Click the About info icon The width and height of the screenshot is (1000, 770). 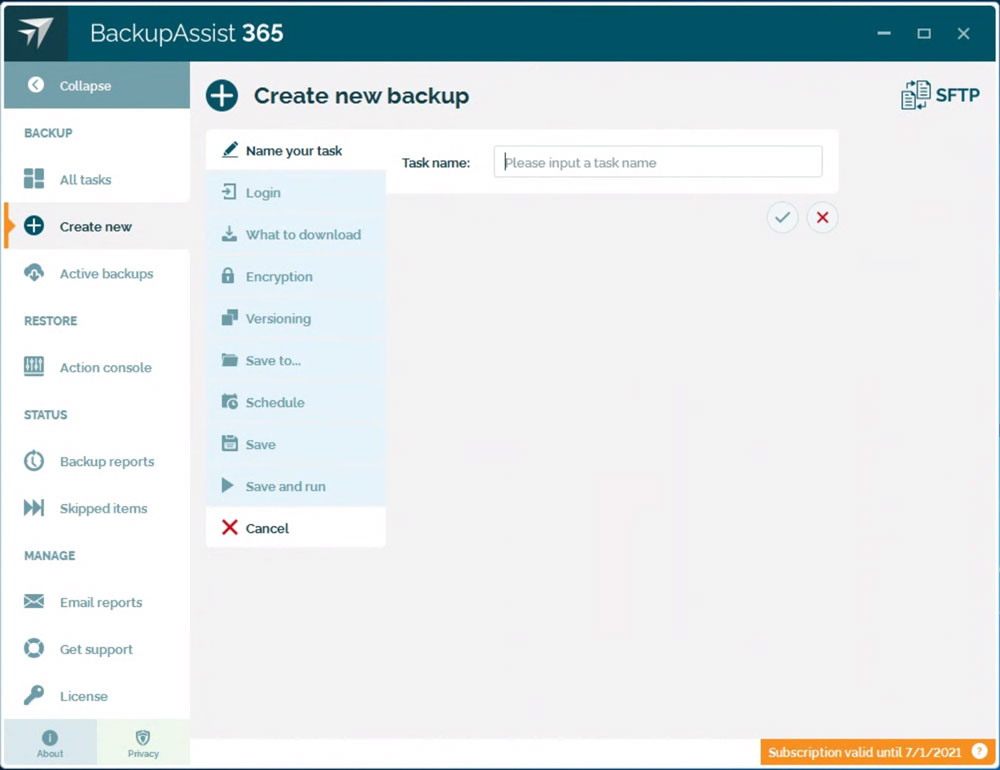[x=50, y=737]
